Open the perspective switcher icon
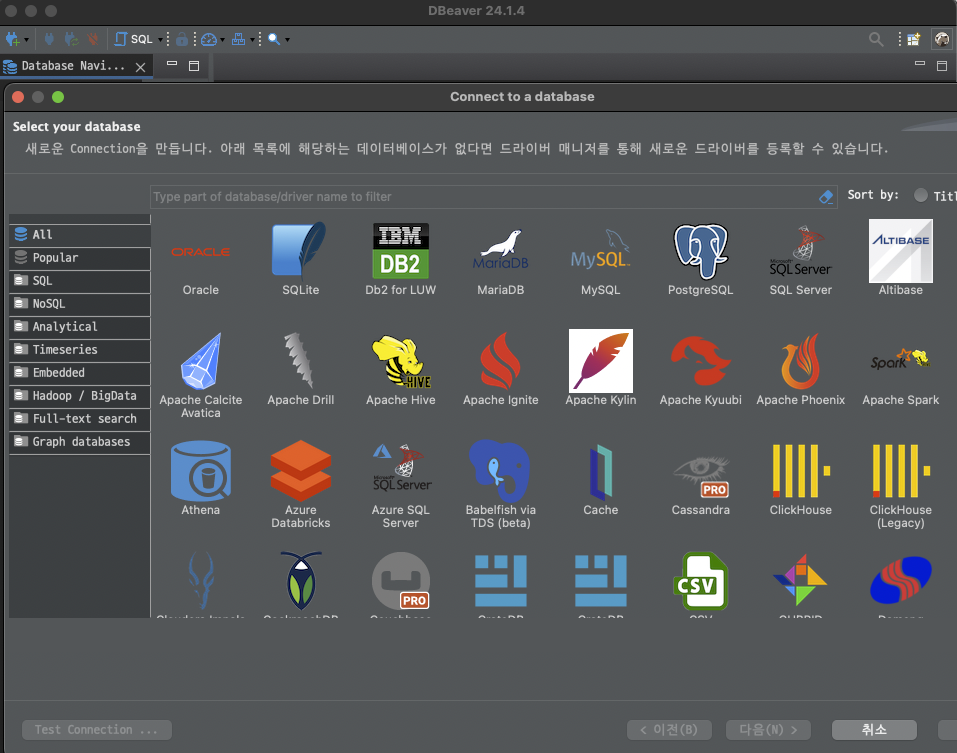Viewport: 957px width, 753px height. (x=914, y=40)
